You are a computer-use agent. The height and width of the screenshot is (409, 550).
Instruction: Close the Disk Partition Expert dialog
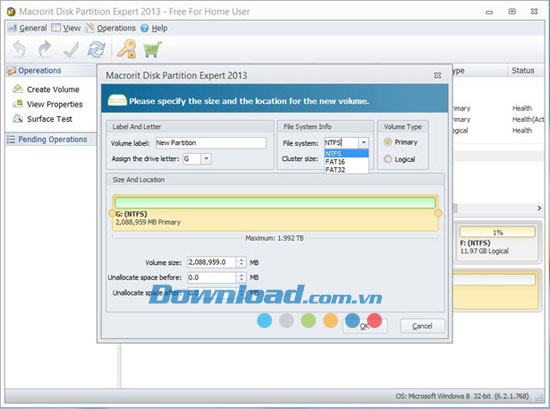(x=437, y=75)
